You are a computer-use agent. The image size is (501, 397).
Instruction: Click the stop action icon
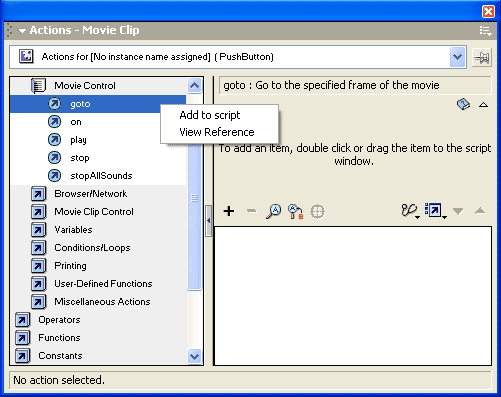pos(54,158)
